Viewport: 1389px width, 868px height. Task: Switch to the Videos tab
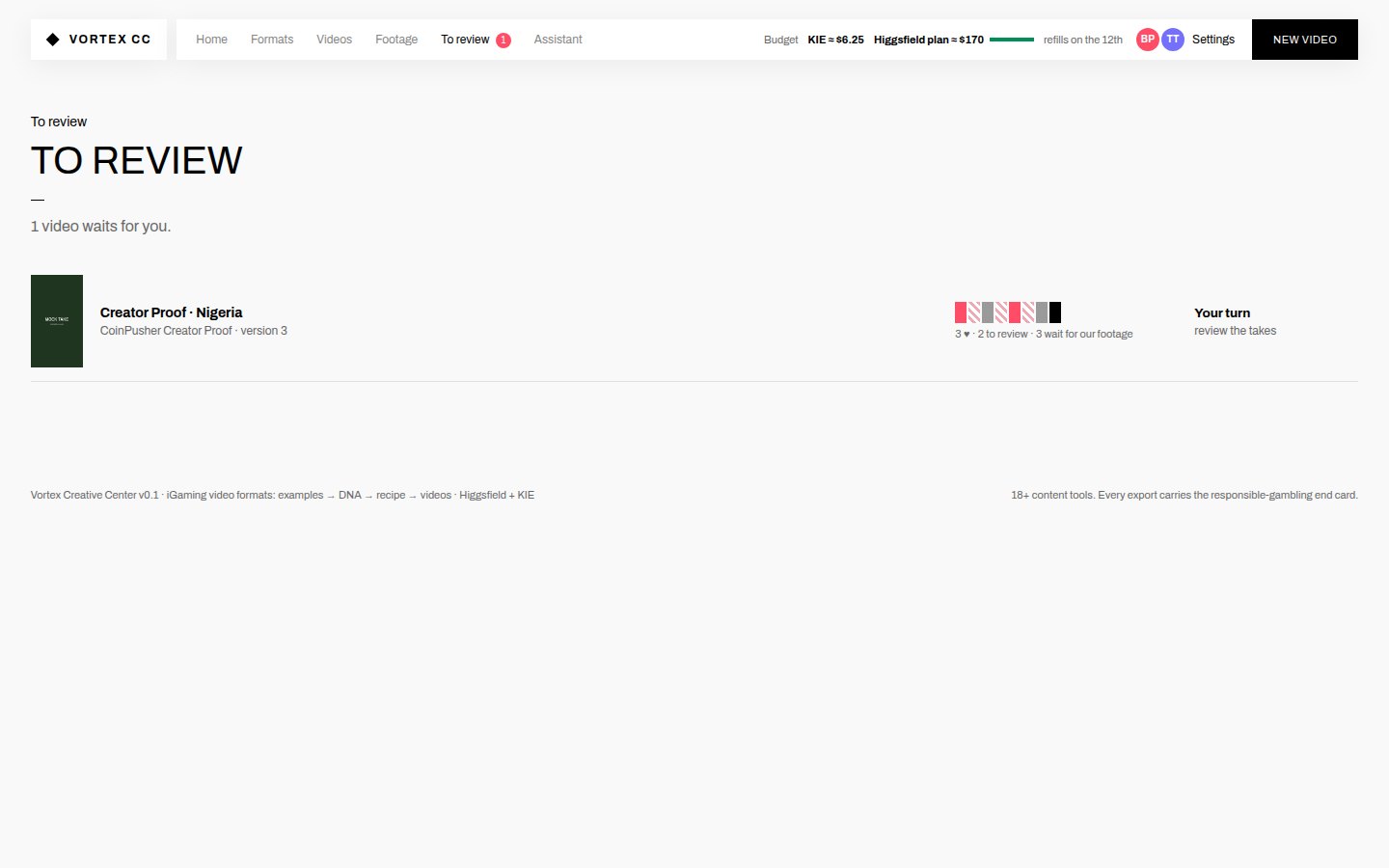tap(334, 40)
